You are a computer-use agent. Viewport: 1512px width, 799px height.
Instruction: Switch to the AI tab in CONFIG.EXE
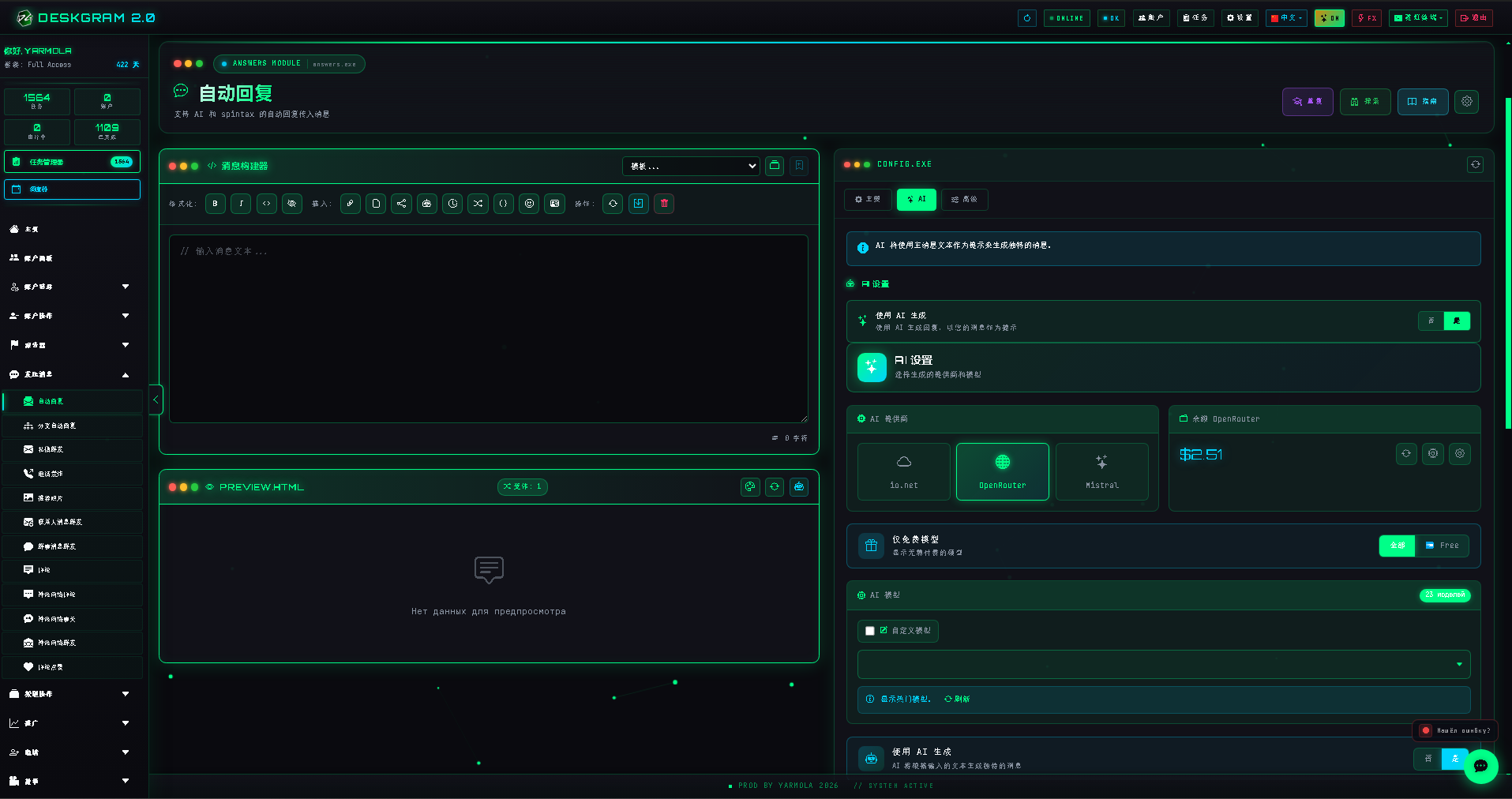(917, 200)
